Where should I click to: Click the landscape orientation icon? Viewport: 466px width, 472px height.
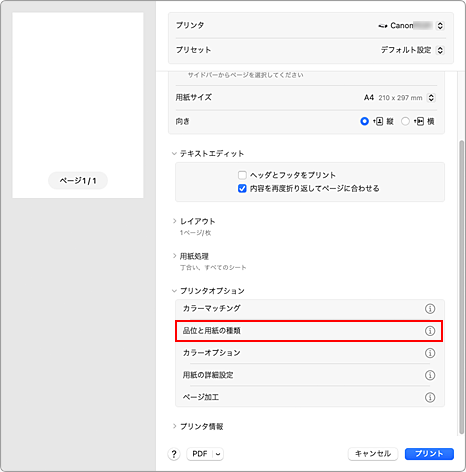419,121
